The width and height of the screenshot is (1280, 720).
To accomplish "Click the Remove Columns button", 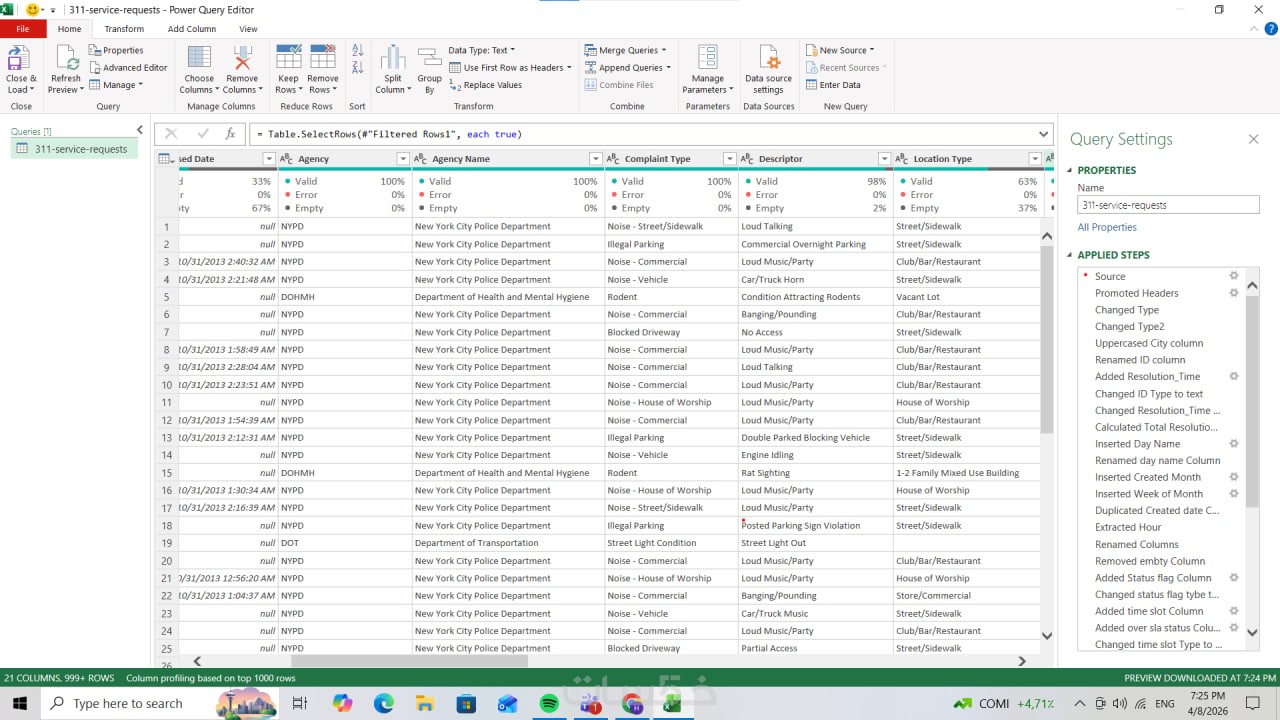I will (x=242, y=69).
